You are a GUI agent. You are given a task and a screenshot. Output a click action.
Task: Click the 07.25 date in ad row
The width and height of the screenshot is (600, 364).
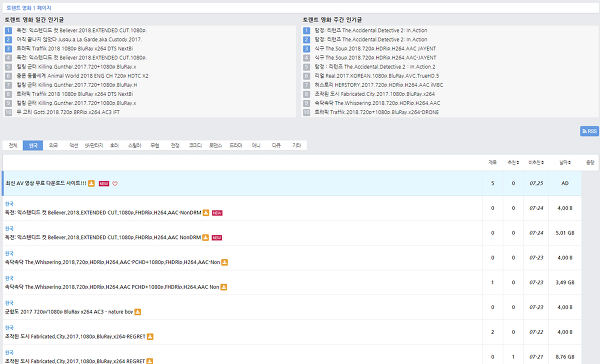[x=536, y=183]
